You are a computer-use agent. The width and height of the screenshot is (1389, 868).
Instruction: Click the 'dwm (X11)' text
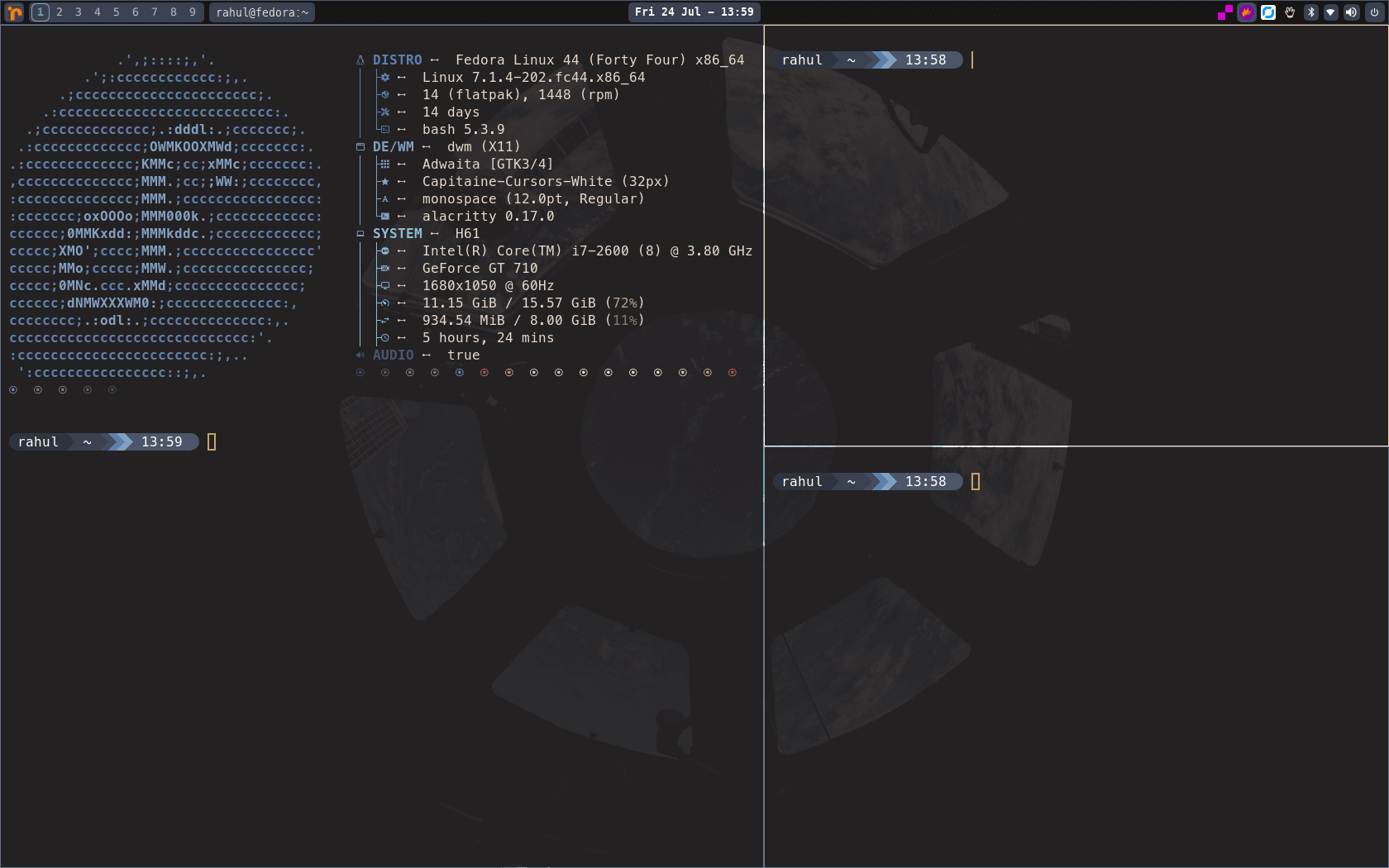(484, 147)
